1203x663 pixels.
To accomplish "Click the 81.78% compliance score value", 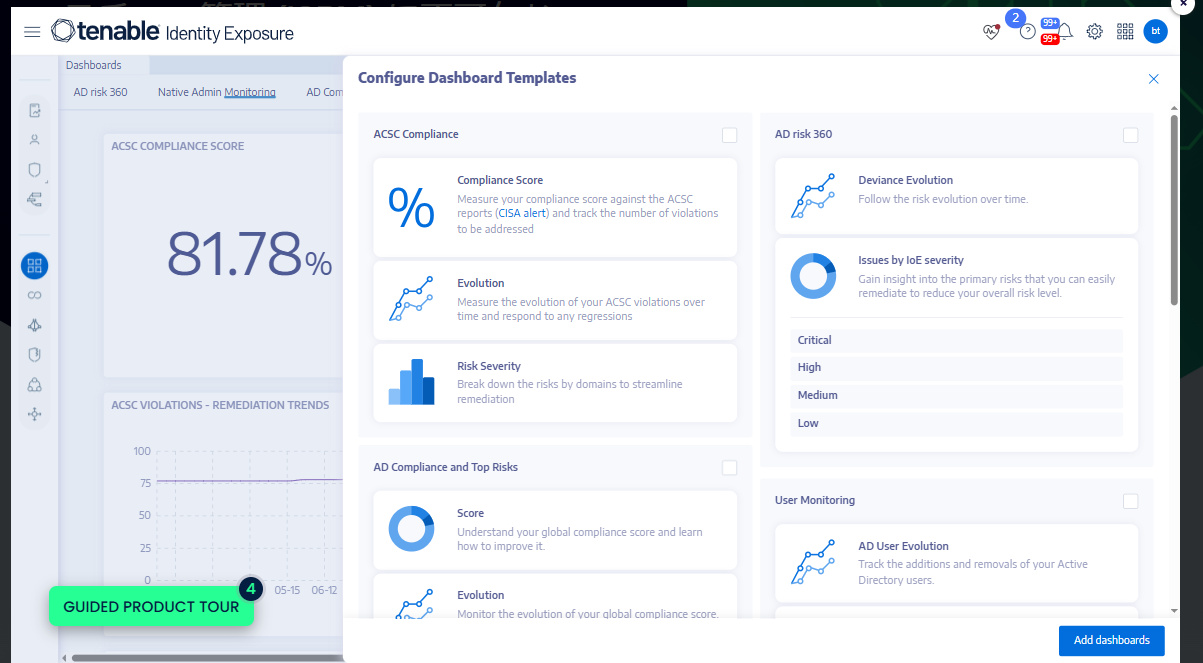I will pos(249,255).
